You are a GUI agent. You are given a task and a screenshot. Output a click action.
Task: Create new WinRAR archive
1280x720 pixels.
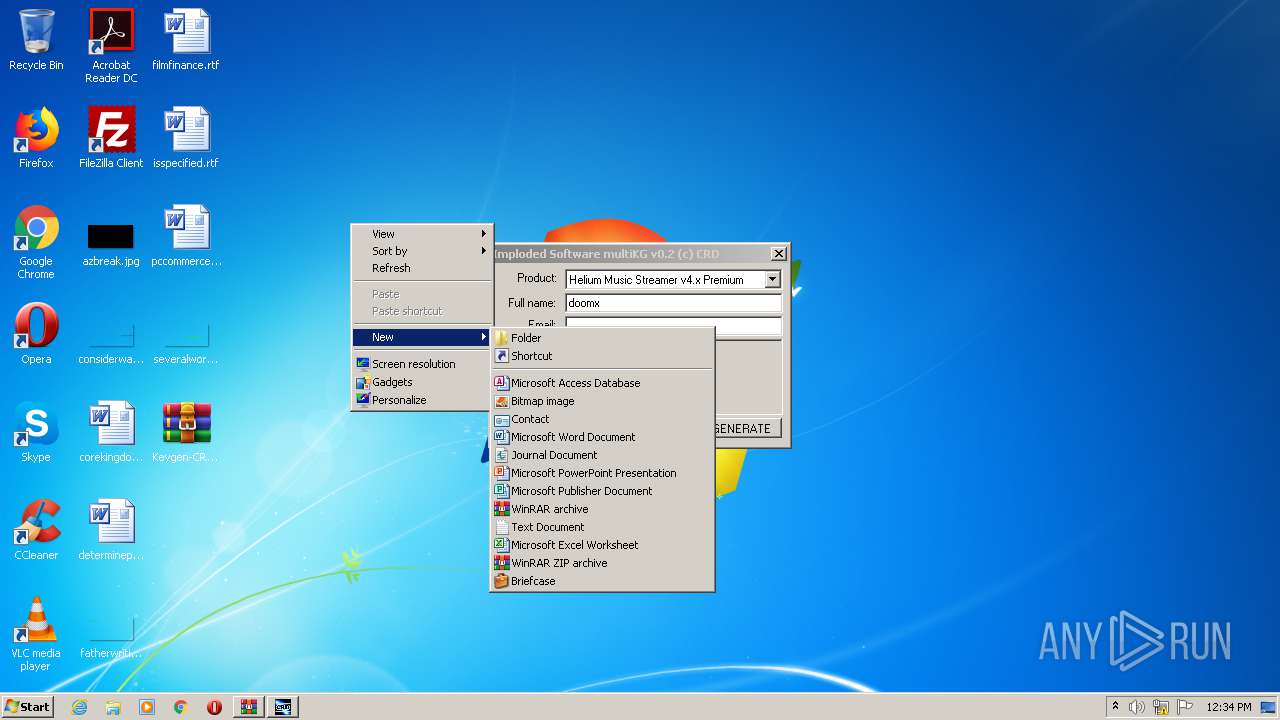[602, 509]
